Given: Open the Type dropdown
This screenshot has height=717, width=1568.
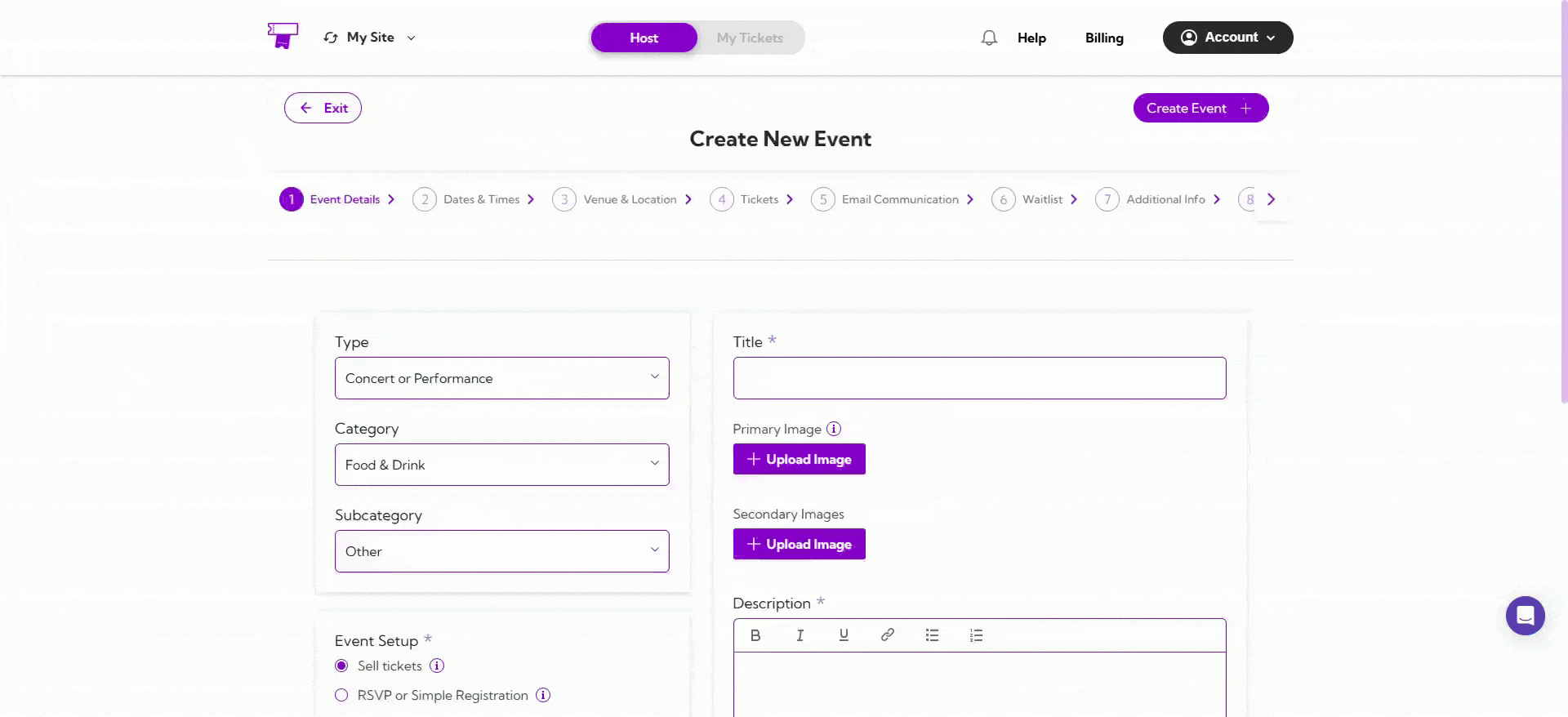Looking at the screenshot, I should (501, 378).
